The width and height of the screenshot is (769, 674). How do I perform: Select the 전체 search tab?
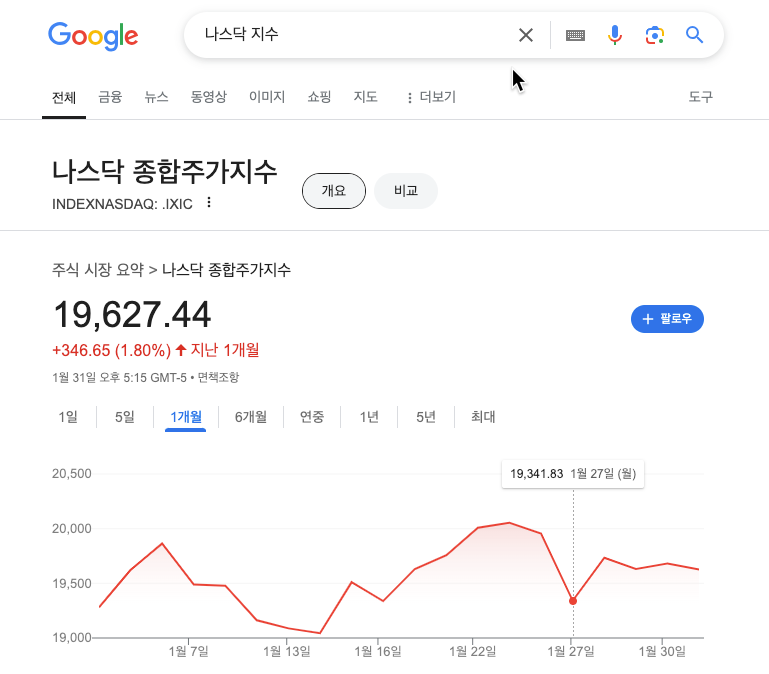tap(64, 98)
